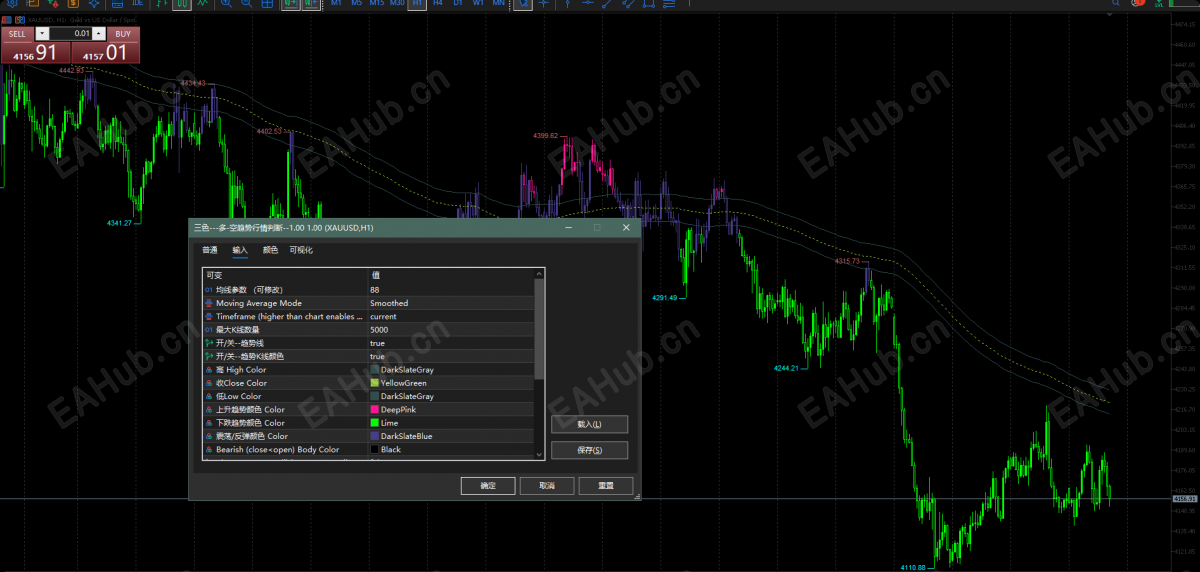
Task: Set timeframe to M5
Action: click(356, 4)
